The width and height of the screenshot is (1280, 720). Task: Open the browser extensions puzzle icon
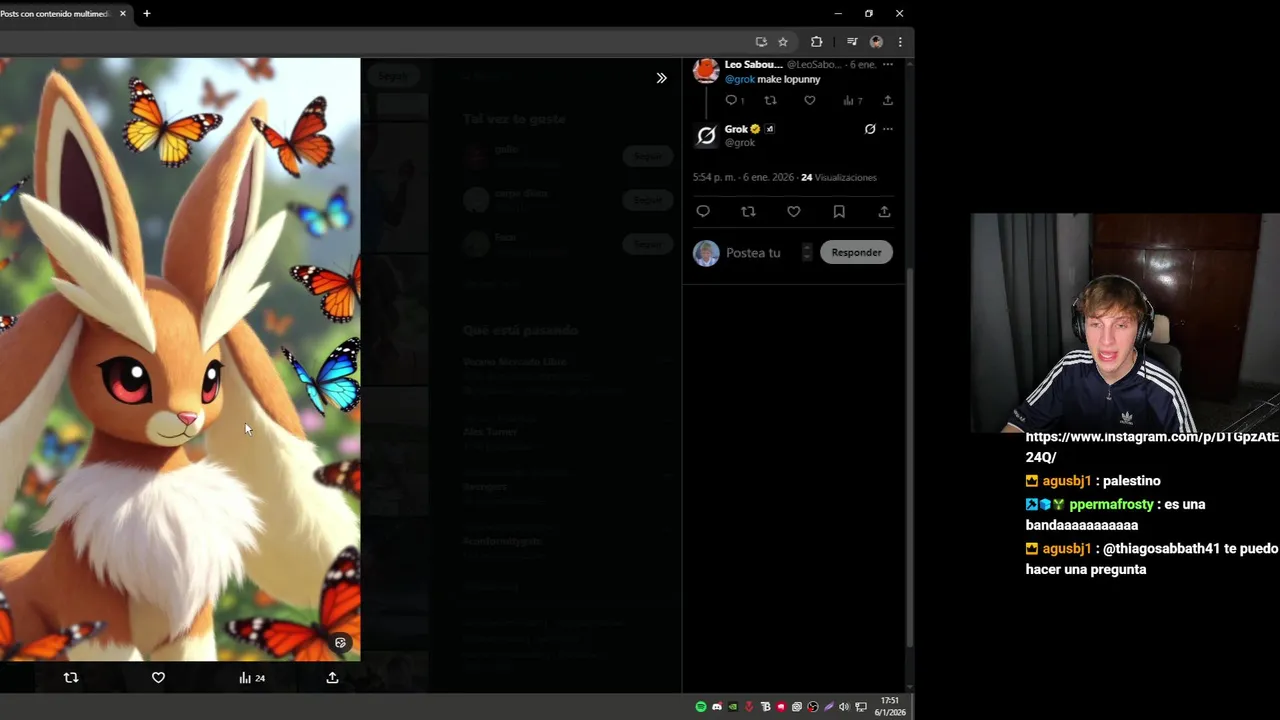816,42
